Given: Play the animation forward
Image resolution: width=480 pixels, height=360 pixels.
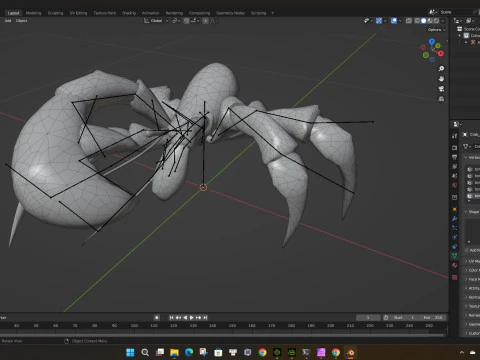Looking at the screenshot, I should (x=192, y=317).
